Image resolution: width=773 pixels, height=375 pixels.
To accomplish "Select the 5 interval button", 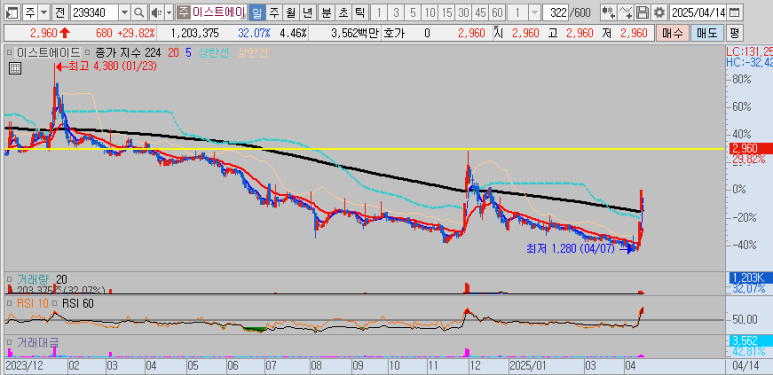I will (x=413, y=12).
